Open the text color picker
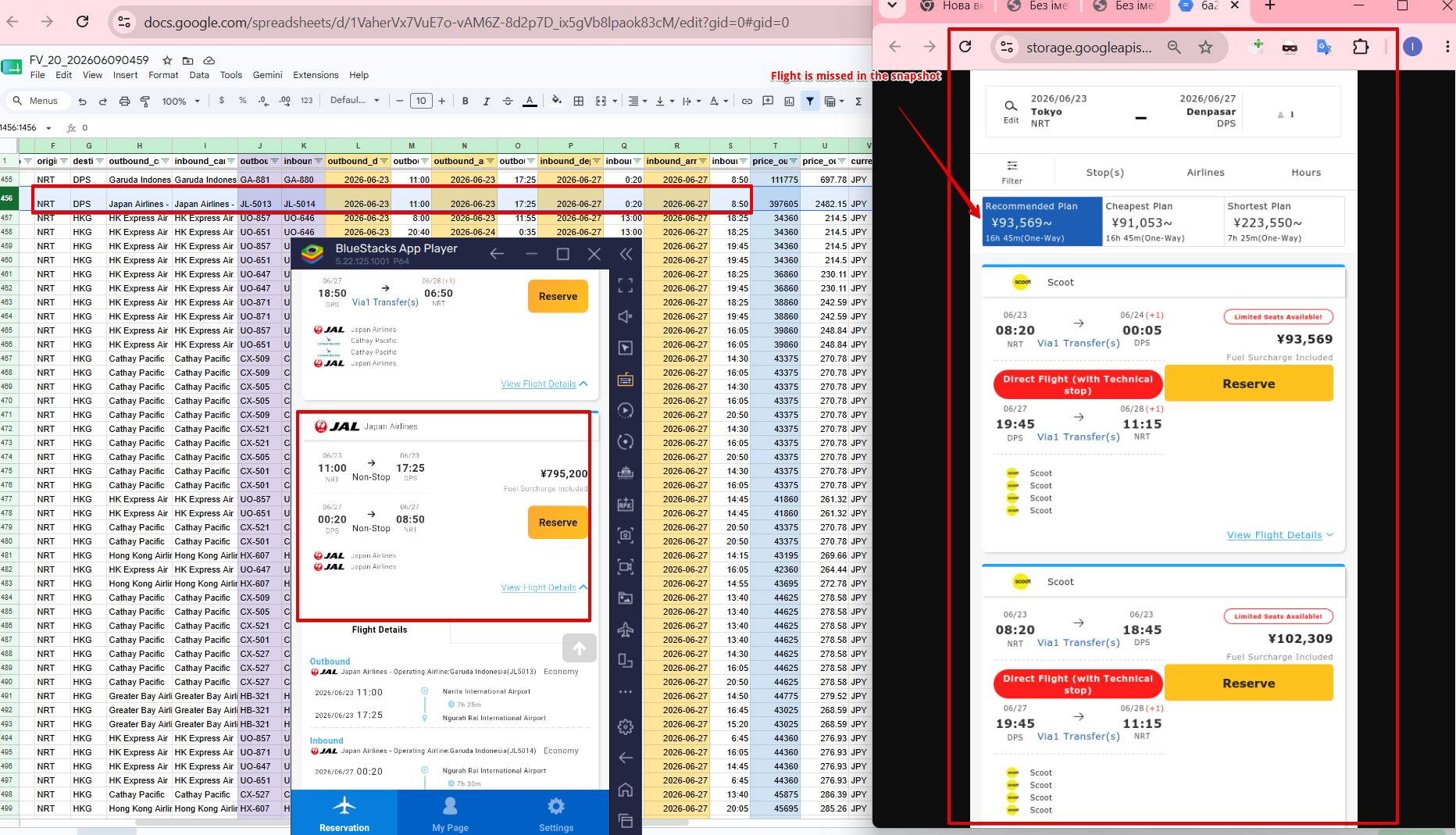1456x835 pixels. point(530,101)
